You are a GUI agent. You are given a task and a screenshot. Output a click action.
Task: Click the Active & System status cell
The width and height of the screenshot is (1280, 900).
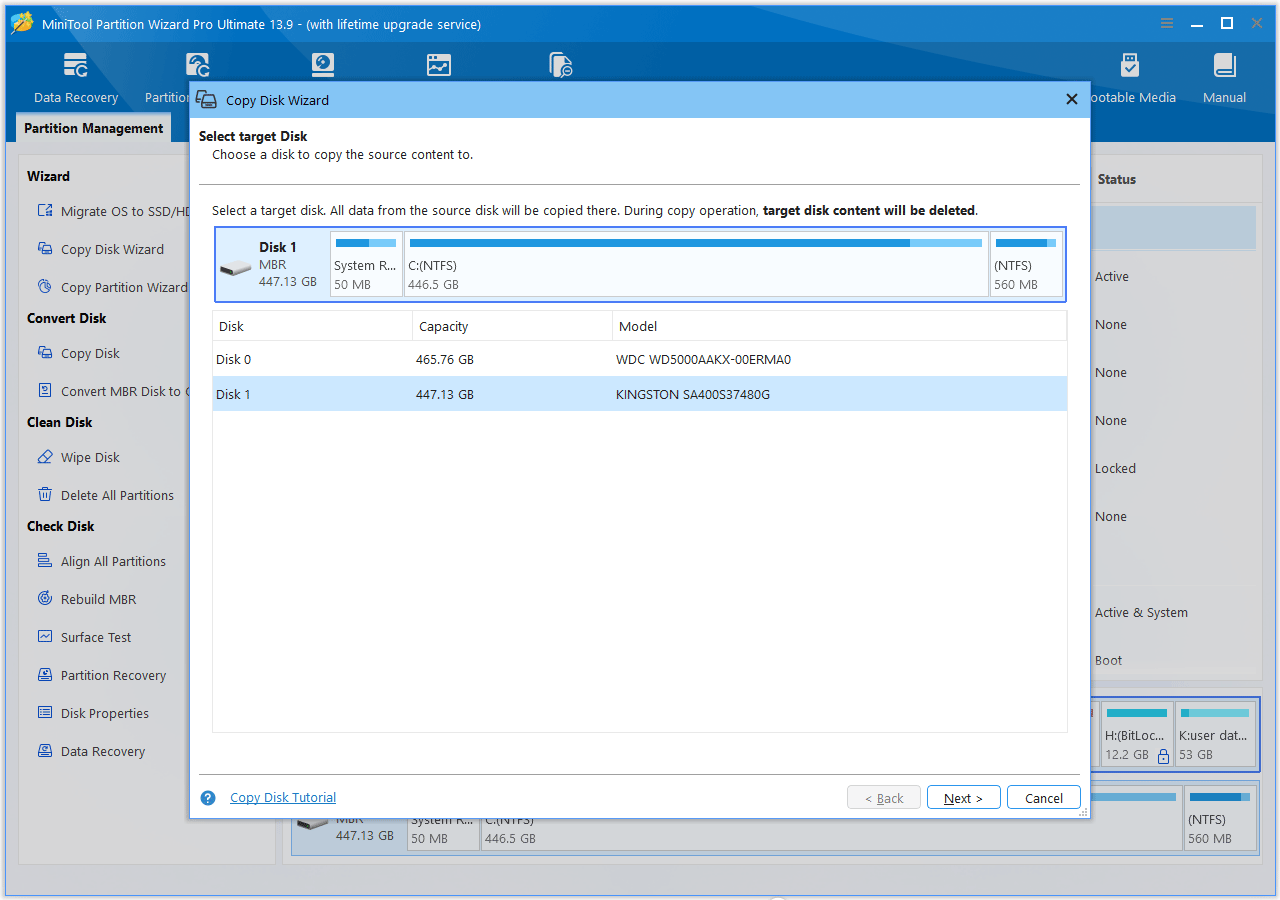click(1141, 612)
